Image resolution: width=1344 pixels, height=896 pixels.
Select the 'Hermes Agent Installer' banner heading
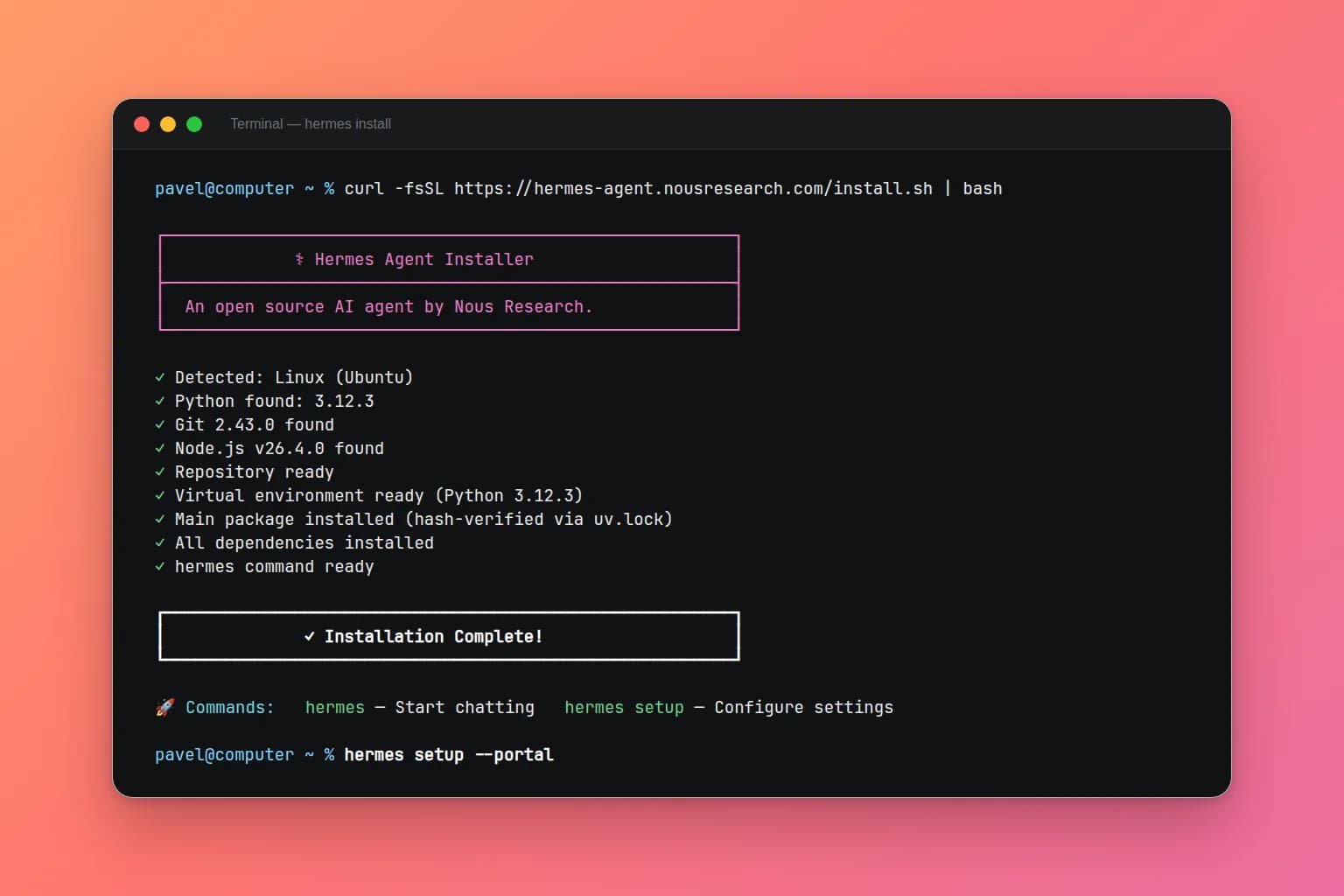pyautogui.click(x=423, y=260)
